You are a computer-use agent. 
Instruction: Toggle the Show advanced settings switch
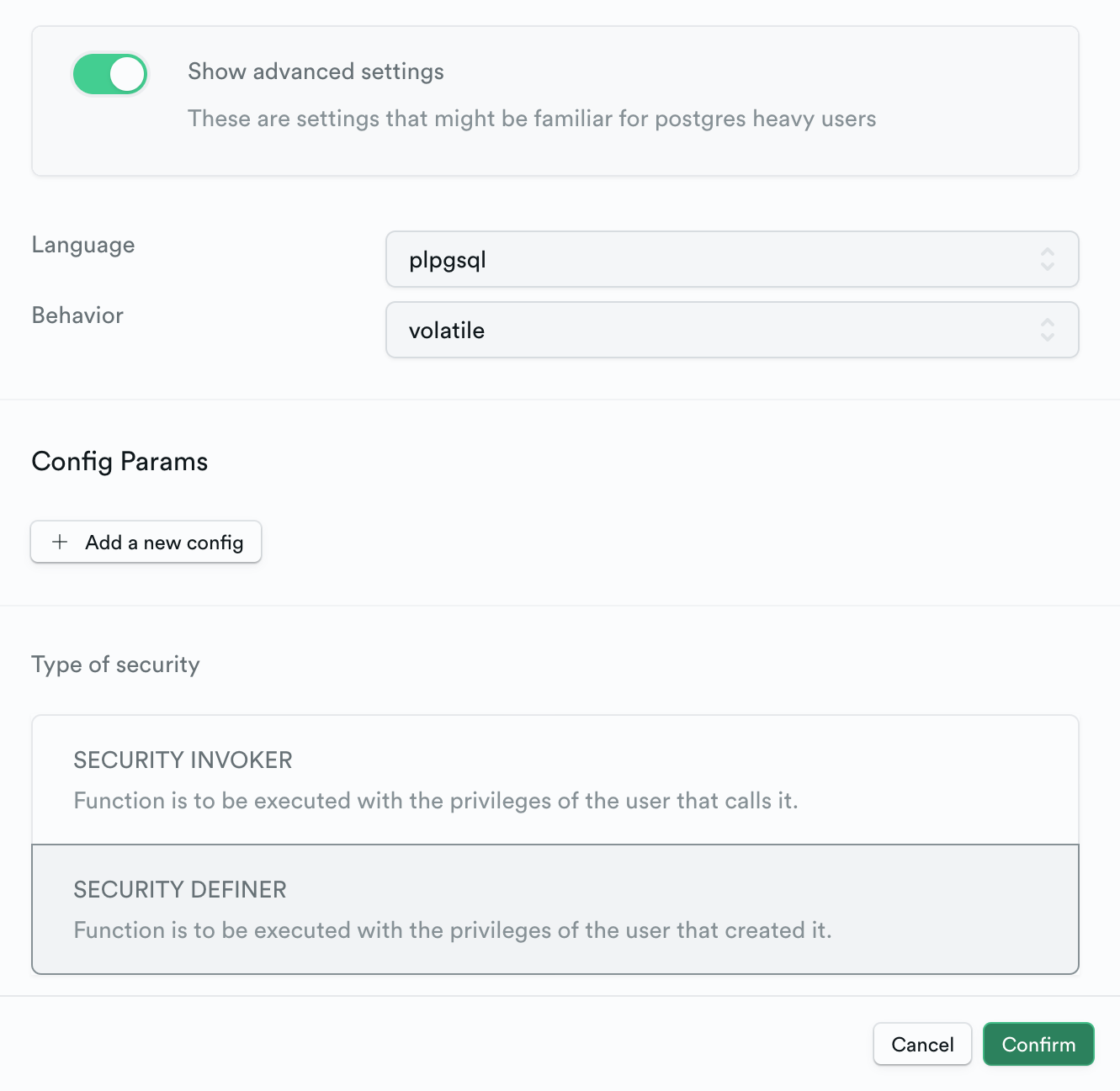(110, 74)
